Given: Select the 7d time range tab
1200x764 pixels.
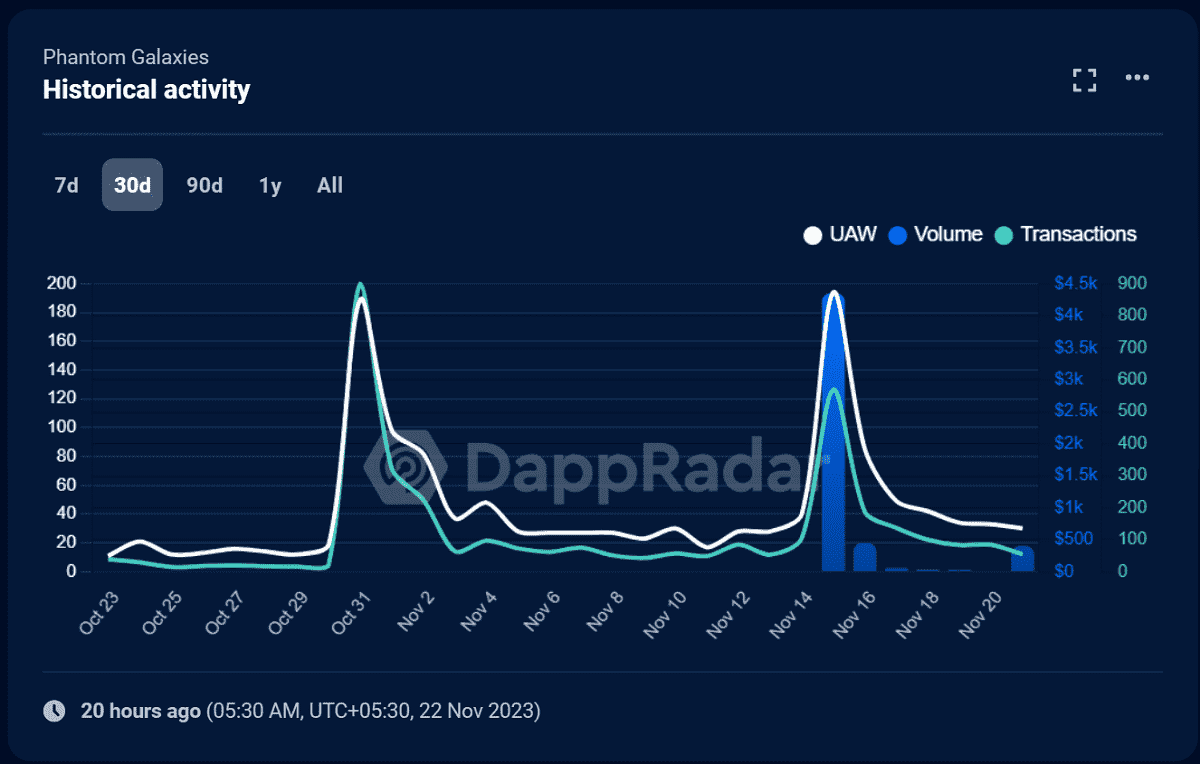Looking at the screenshot, I should [66, 185].
